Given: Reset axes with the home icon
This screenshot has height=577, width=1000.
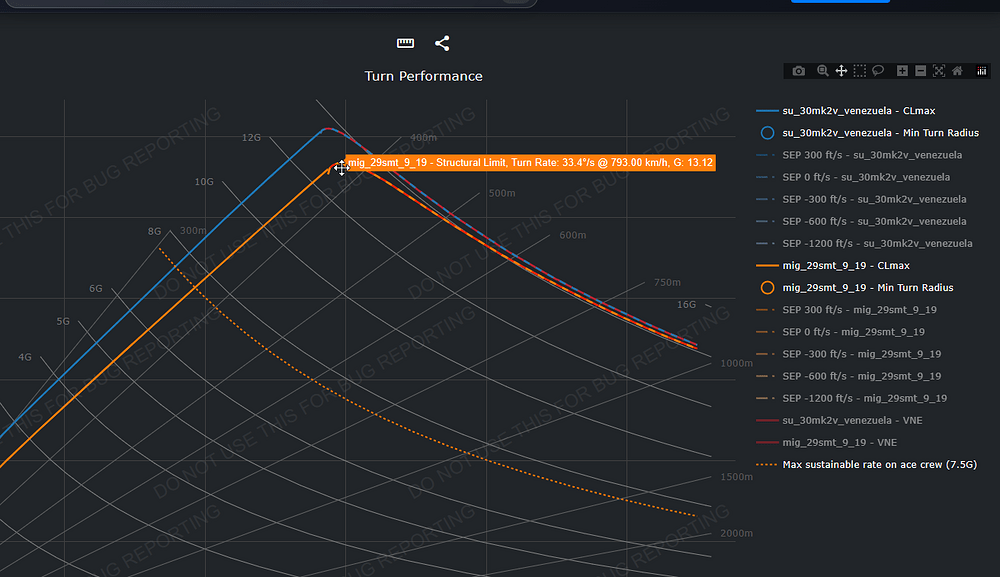Looking at the screenshot, I should [957, 71].
